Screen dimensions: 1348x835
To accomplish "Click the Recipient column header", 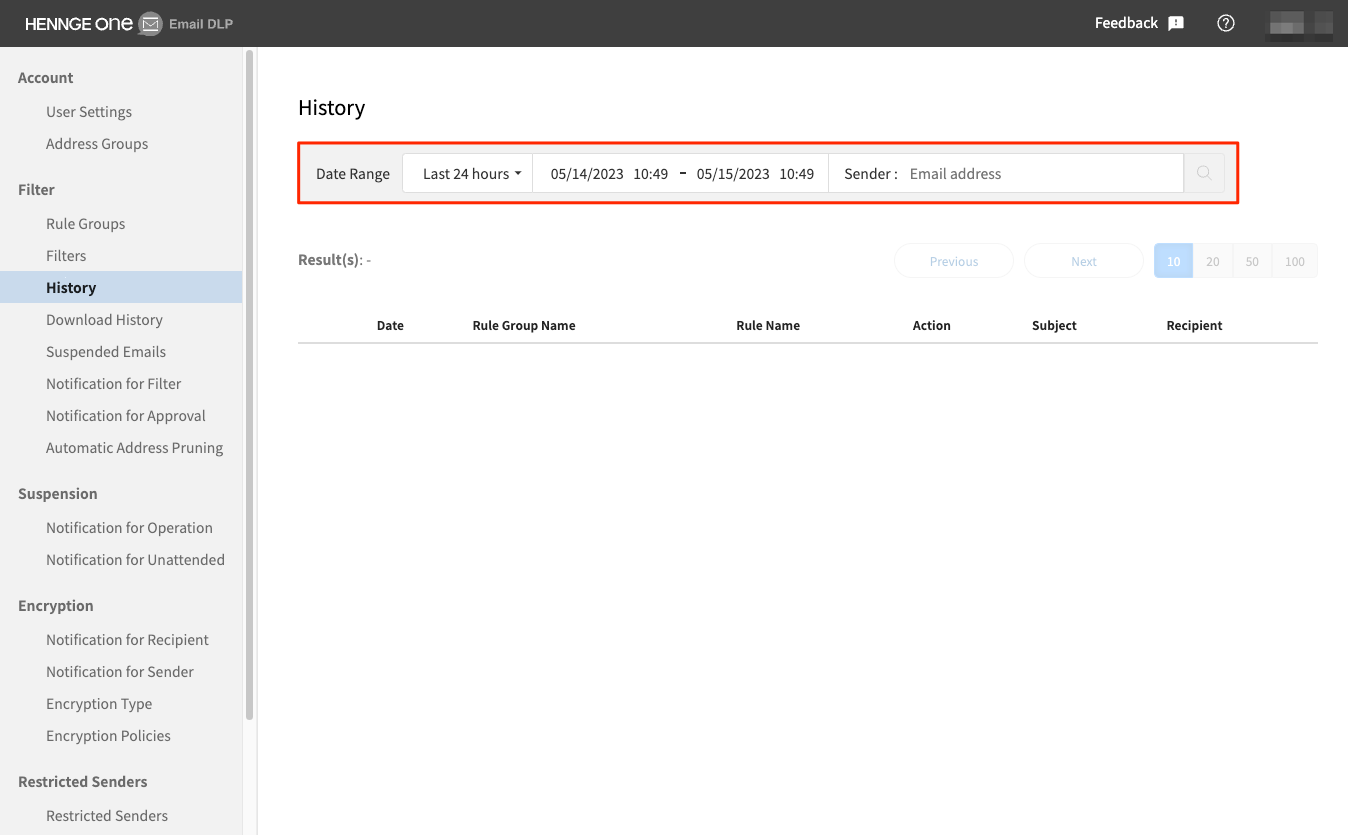I will point(1194,325).
